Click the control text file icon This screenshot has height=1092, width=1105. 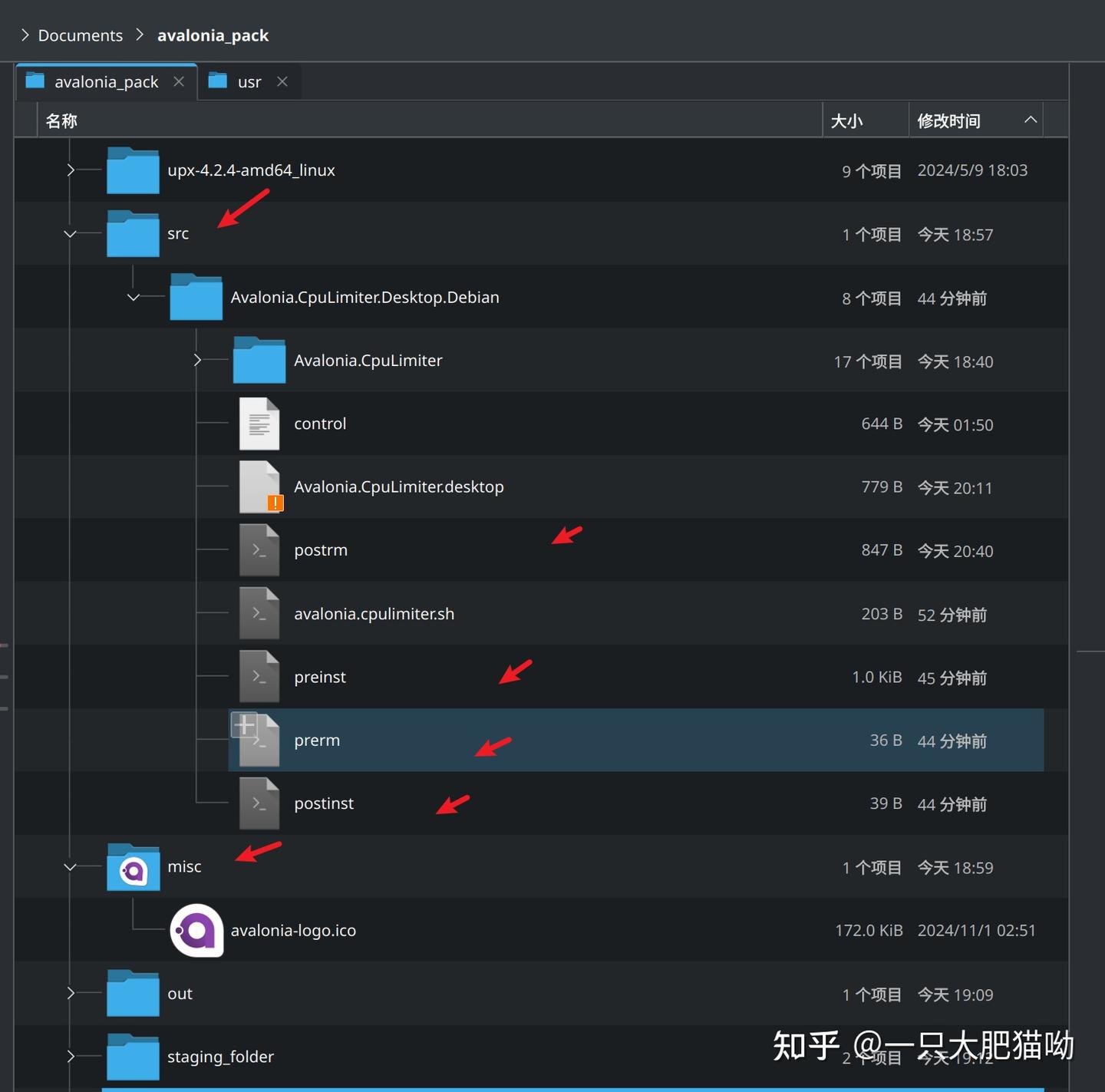(259, 423)
